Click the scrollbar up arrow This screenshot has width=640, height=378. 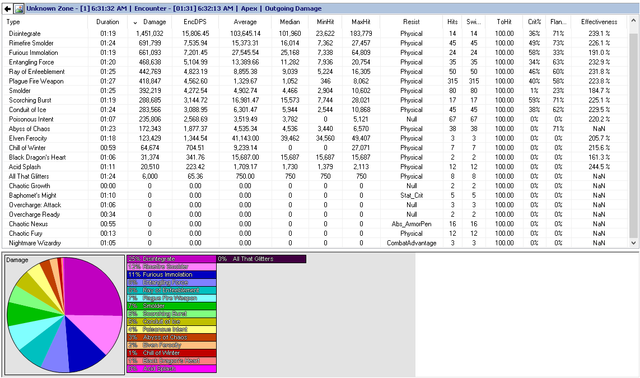coord(633,20)
